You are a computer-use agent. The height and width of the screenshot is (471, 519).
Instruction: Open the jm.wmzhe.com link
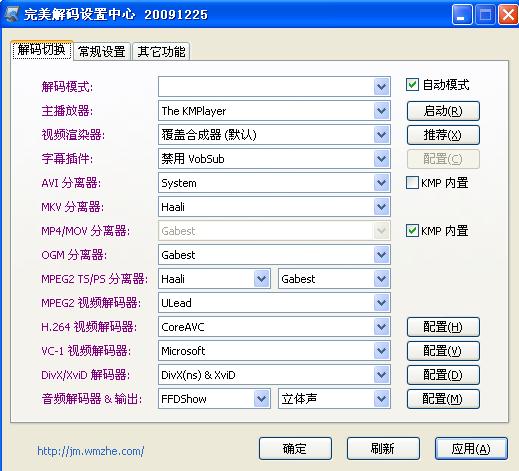pos(91,451)
